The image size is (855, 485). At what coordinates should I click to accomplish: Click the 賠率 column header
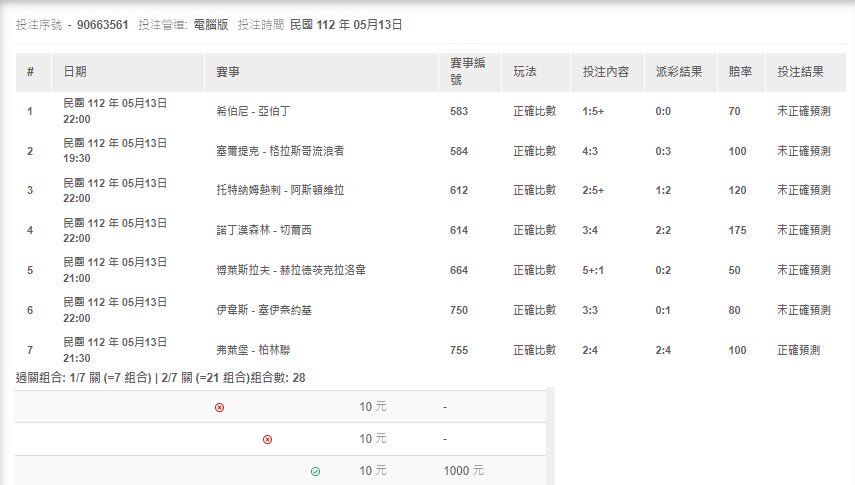coord(740,72)
